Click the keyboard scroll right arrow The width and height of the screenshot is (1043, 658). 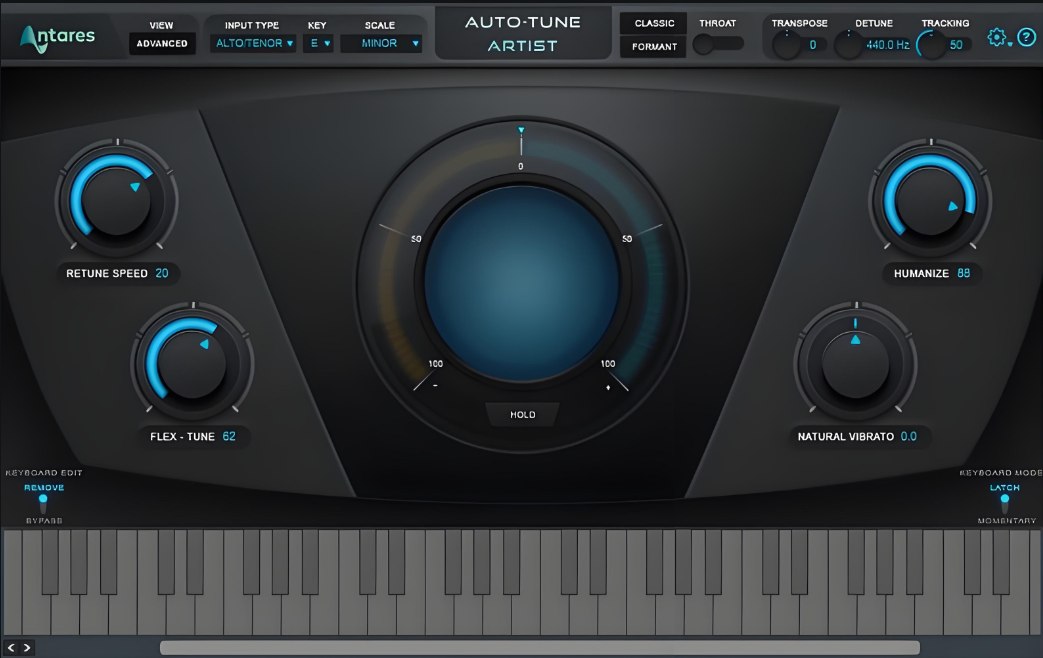(27, 647)
